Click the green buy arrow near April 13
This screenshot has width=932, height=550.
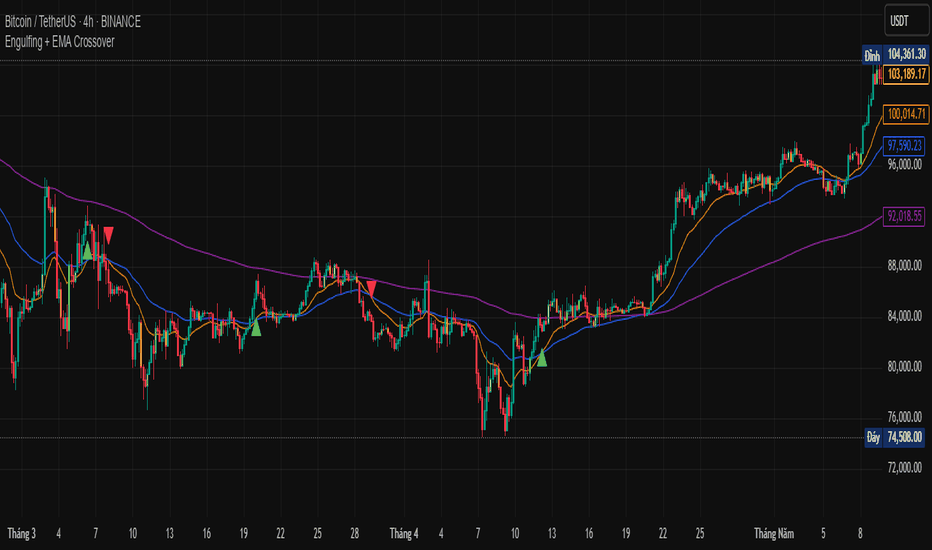coord(541,358)
